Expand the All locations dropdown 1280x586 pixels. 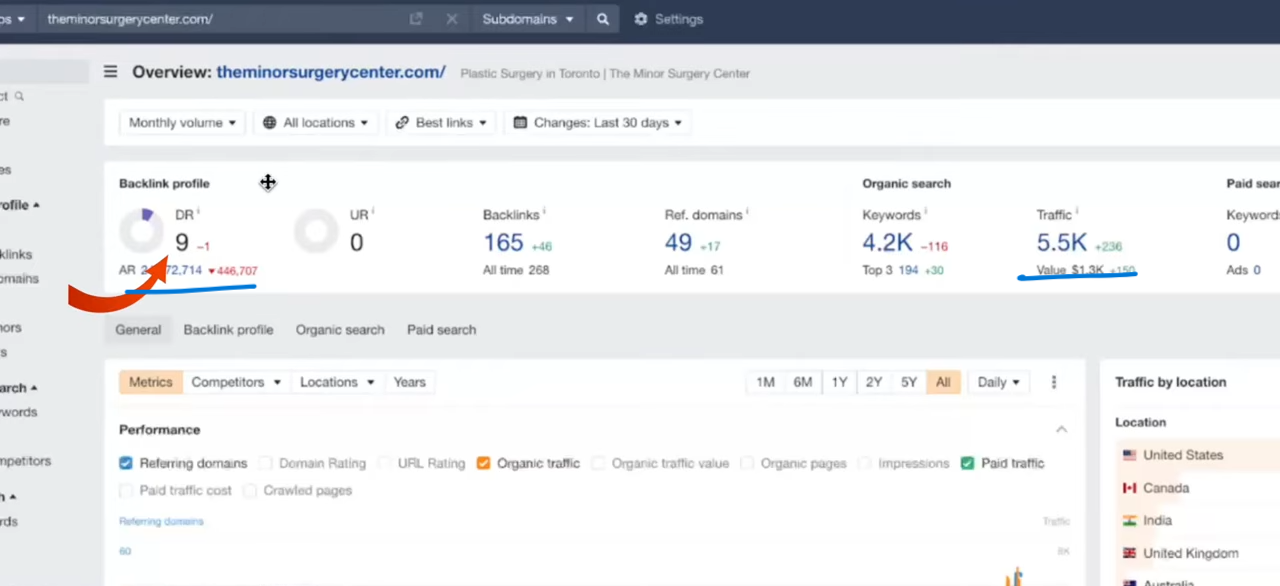(x=316, y=123)
